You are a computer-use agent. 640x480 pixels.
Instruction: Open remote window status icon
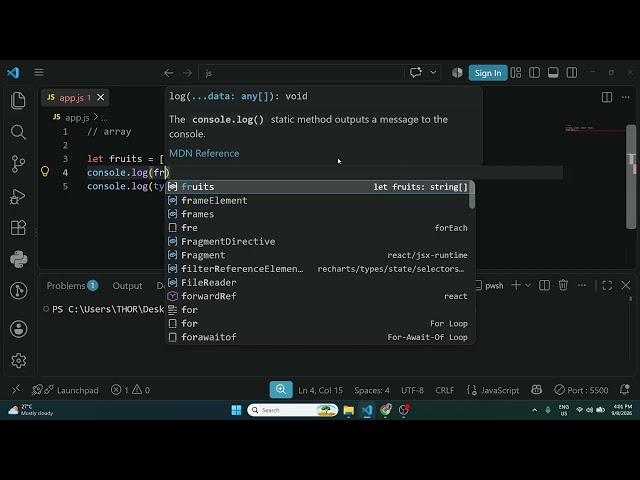(16, 390)
